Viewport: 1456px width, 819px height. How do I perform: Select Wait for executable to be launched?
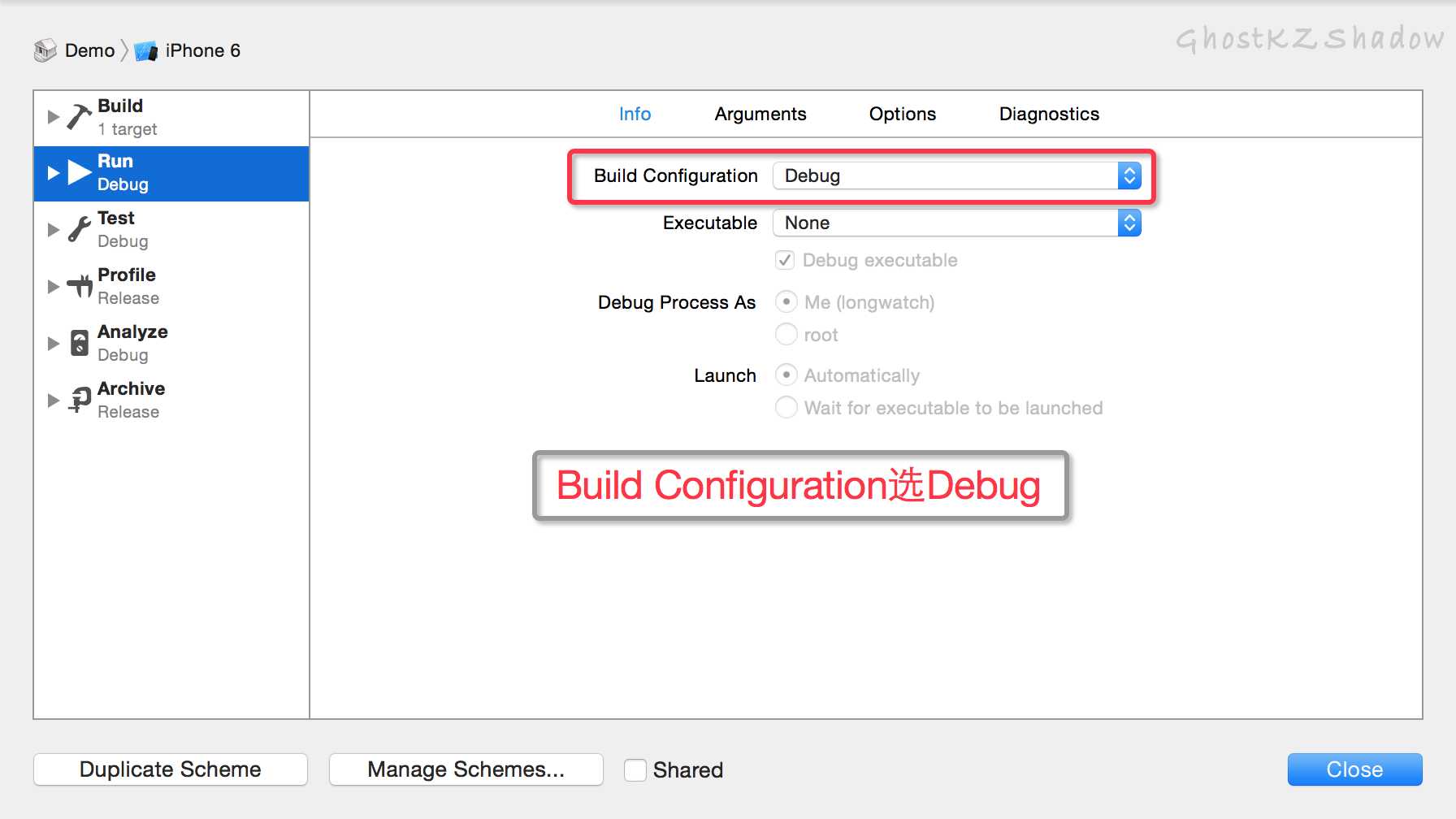pos(786,407)
